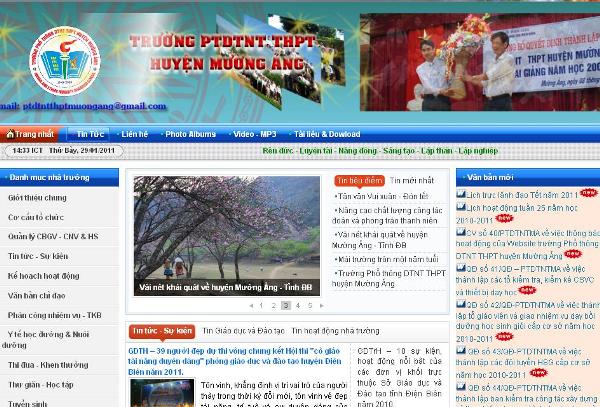
Task: Open Tài liệu & Dowload menu
Action: [327, 134]
